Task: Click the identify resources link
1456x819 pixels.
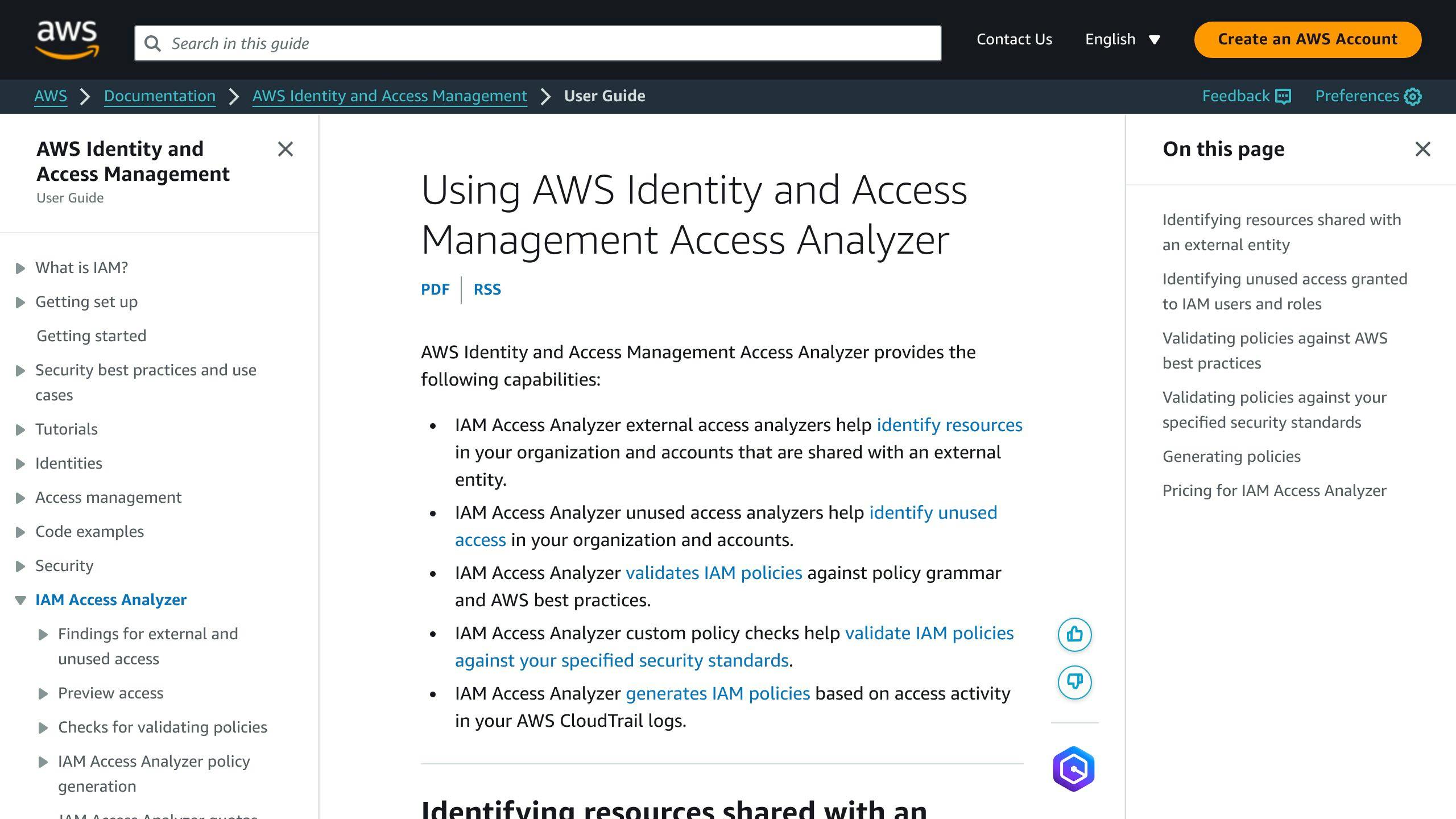Action: pyautogui.click(x=949, y=425)
